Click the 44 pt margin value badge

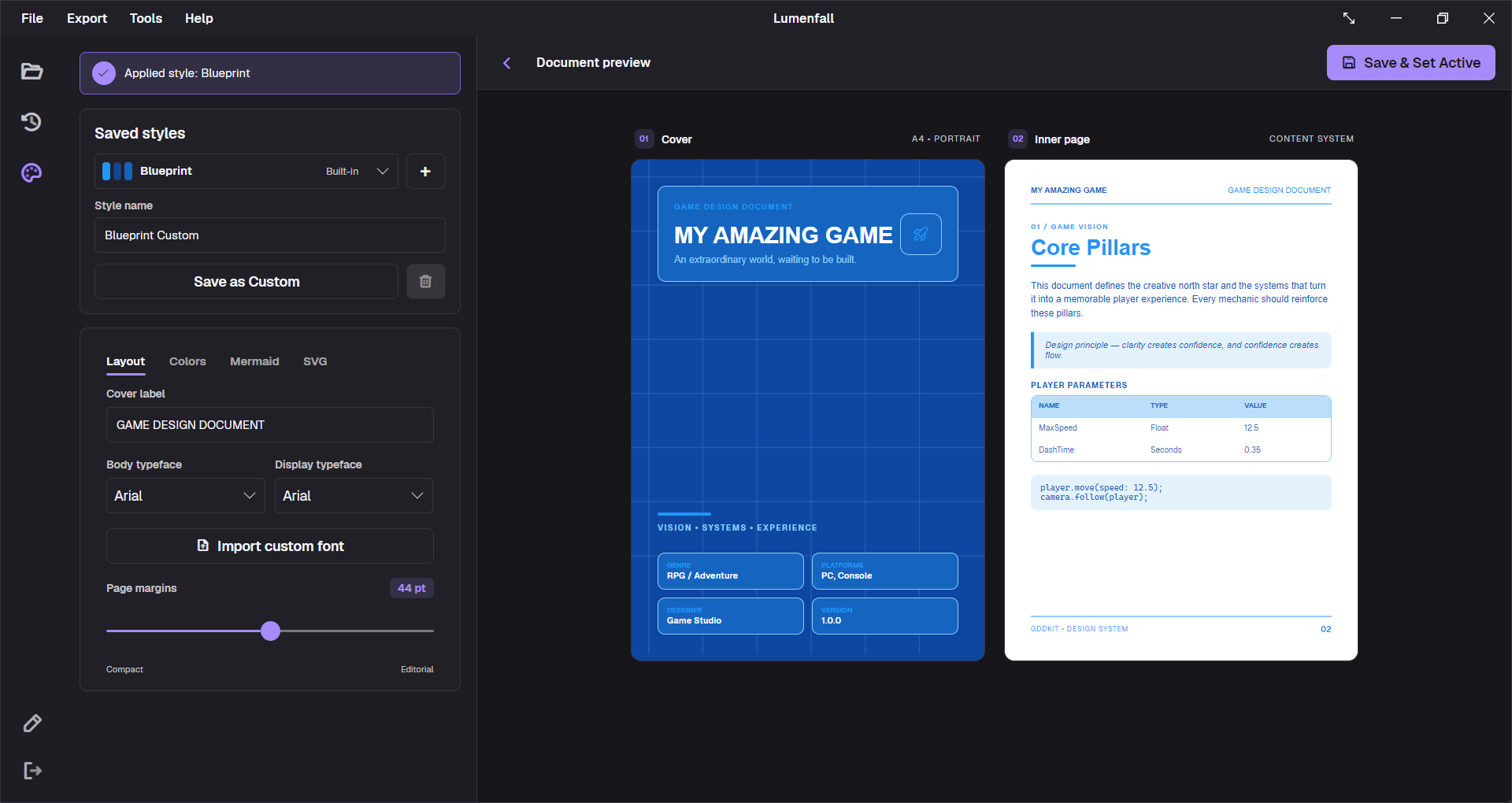412,588
